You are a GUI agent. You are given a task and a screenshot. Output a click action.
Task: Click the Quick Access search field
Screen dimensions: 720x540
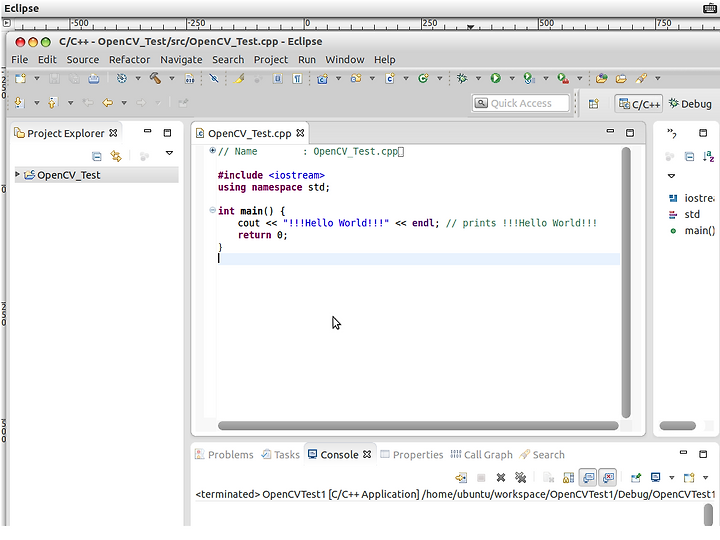(x=521, y=103)
